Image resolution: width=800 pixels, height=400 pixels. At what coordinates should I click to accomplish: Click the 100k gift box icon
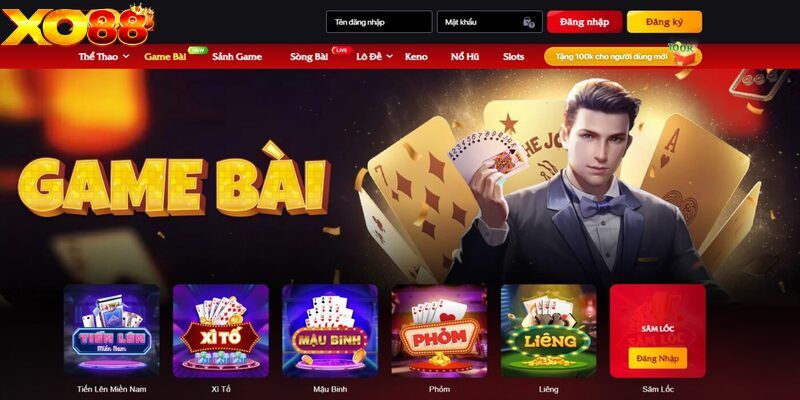pyautogui.click(x=684, y=54)
